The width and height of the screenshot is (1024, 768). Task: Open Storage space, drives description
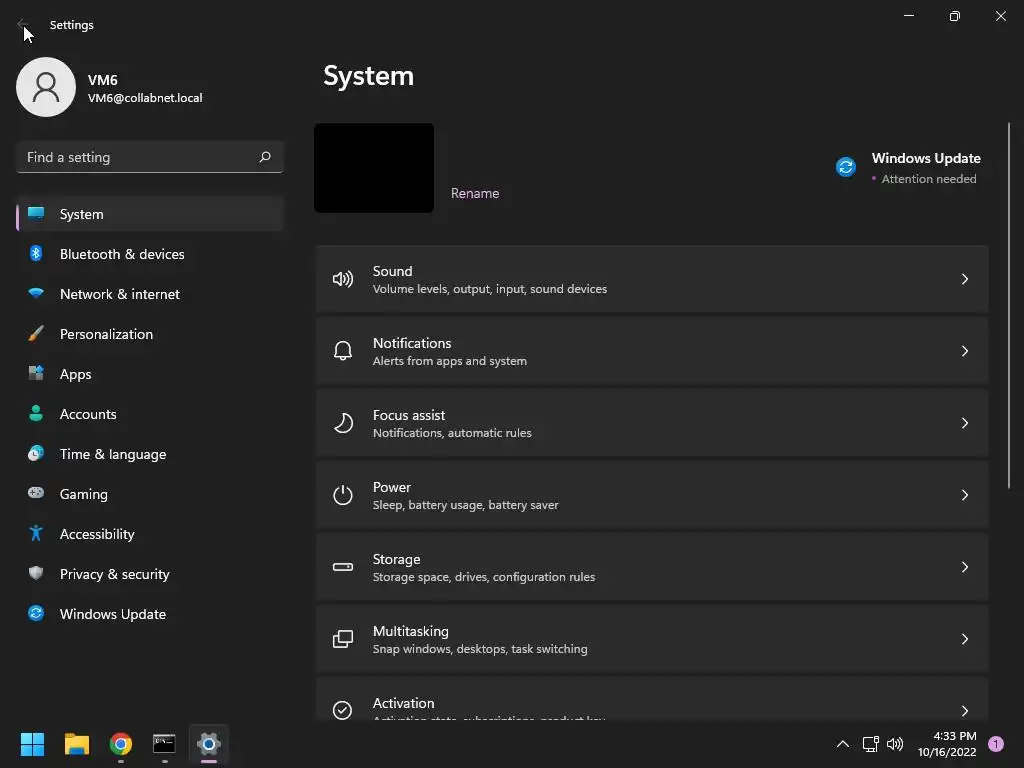tap(484, 577)
